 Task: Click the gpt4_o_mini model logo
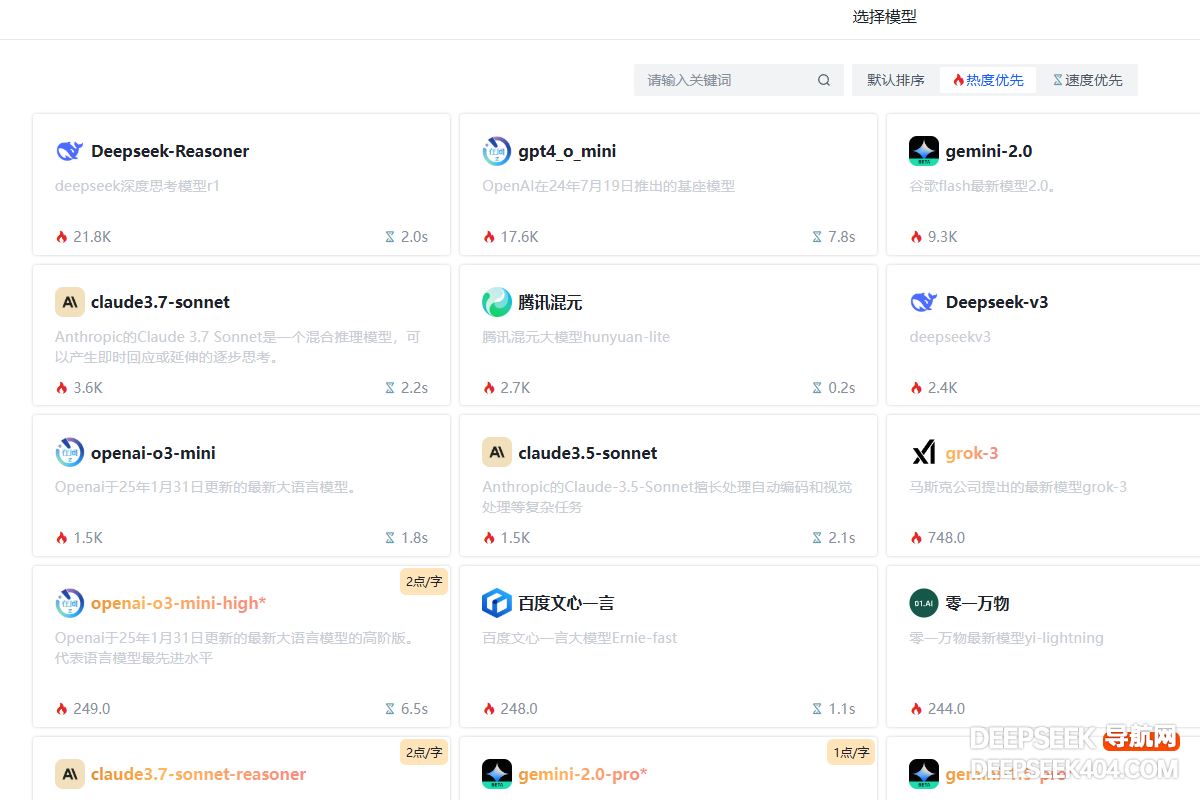point(497,151)
